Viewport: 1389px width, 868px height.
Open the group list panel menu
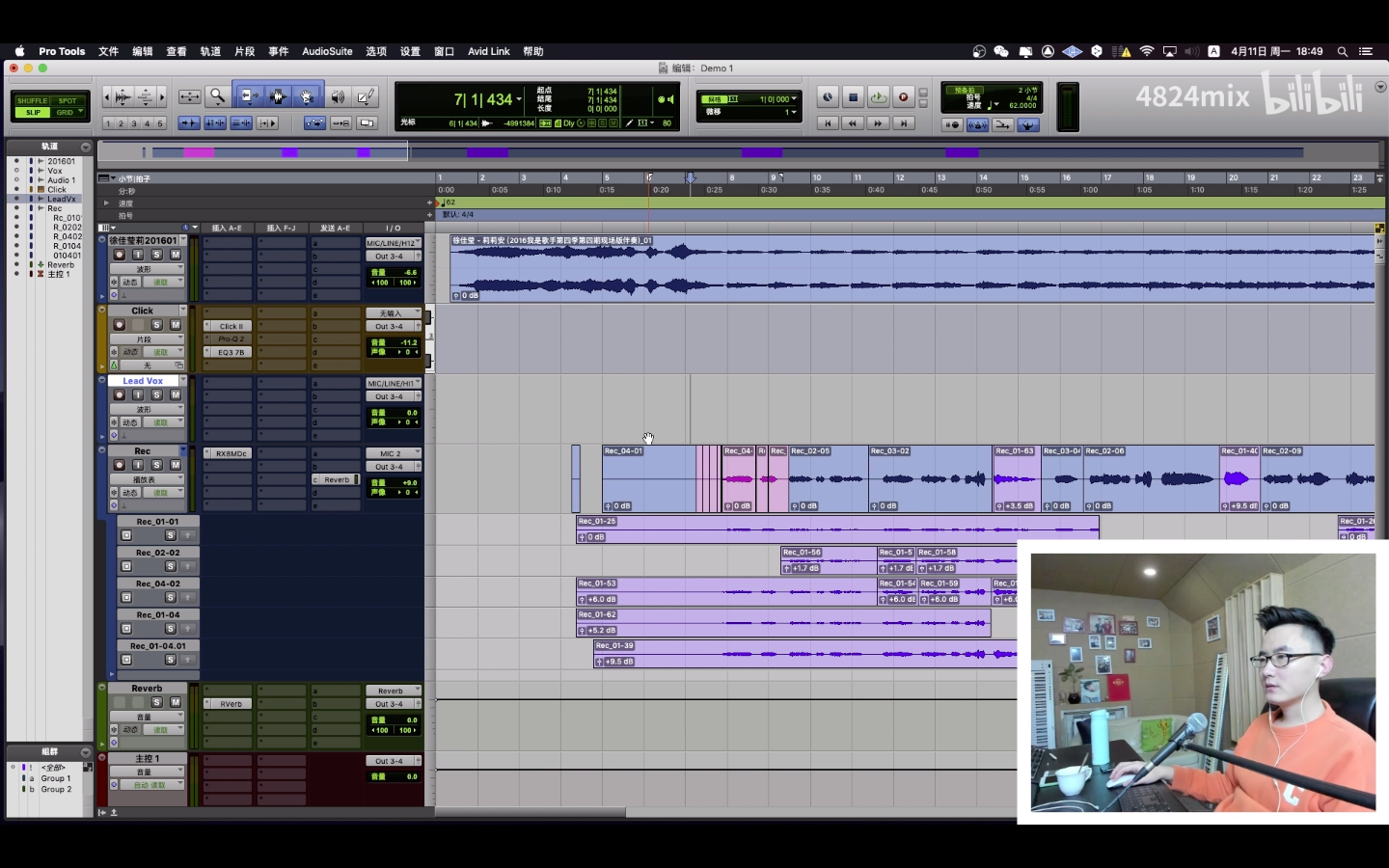pyautogui.click(x=86, y=752)
